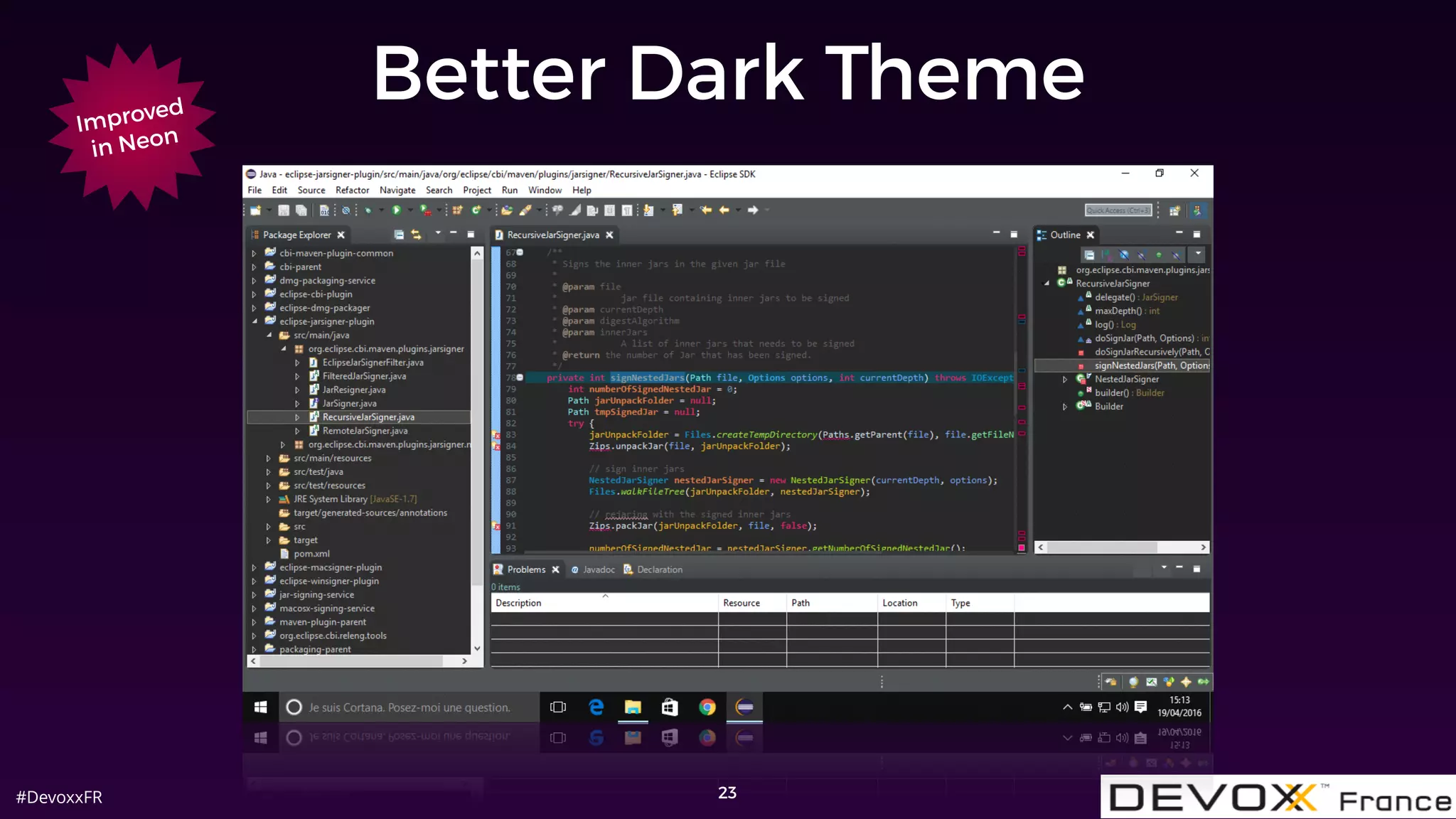Open the Run dropdown arrow
The image size is (1456, 819).
click(x=410, y=210)
